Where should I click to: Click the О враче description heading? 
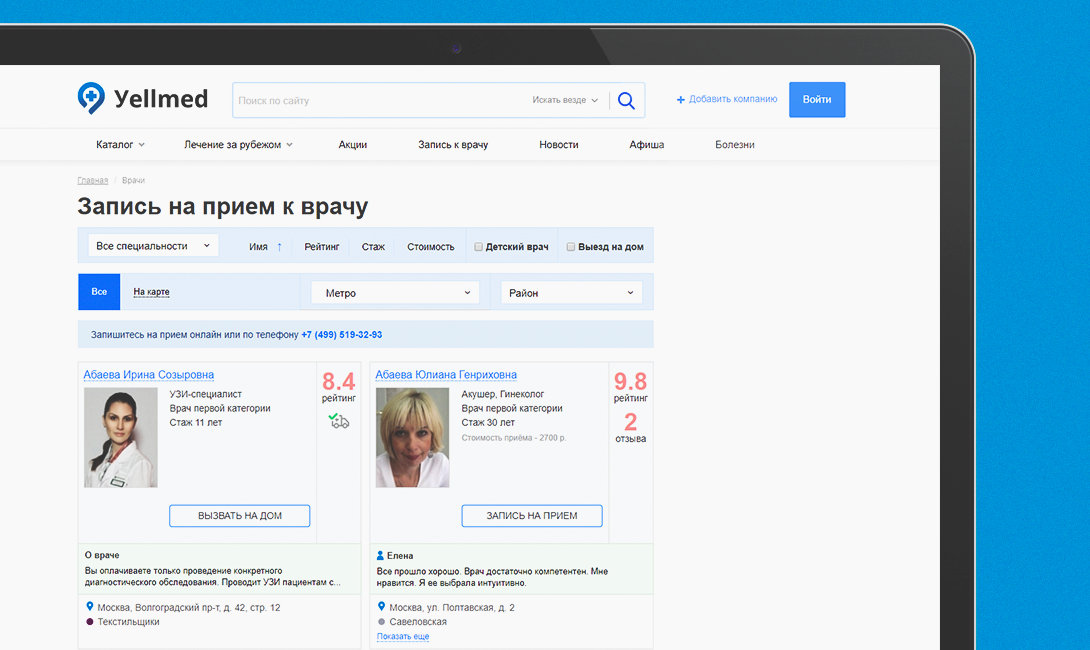pos(102,555)
